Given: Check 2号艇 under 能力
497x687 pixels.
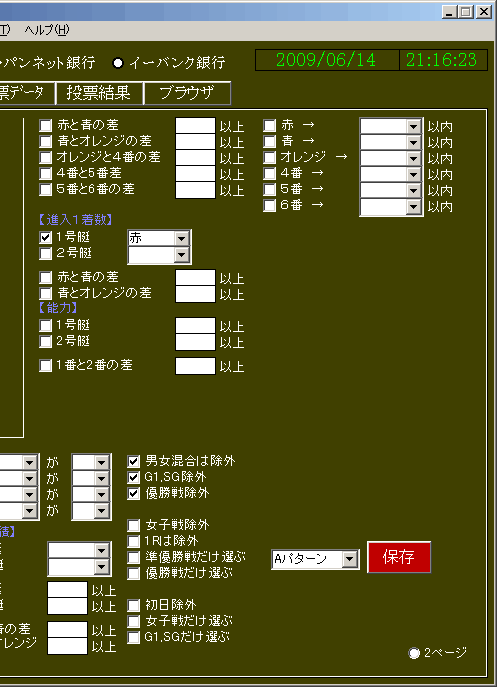Looking at the screenshot, I should (x=46, y=342).
